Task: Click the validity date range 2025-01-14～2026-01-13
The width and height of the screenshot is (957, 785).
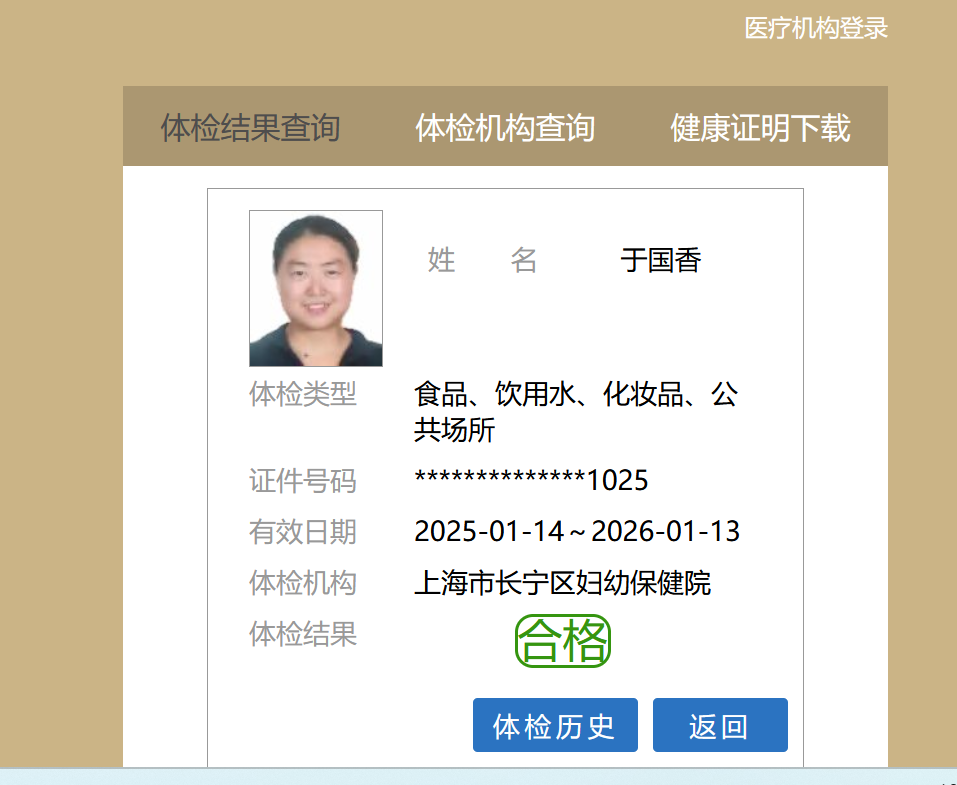Action: [x=577, y=532]
